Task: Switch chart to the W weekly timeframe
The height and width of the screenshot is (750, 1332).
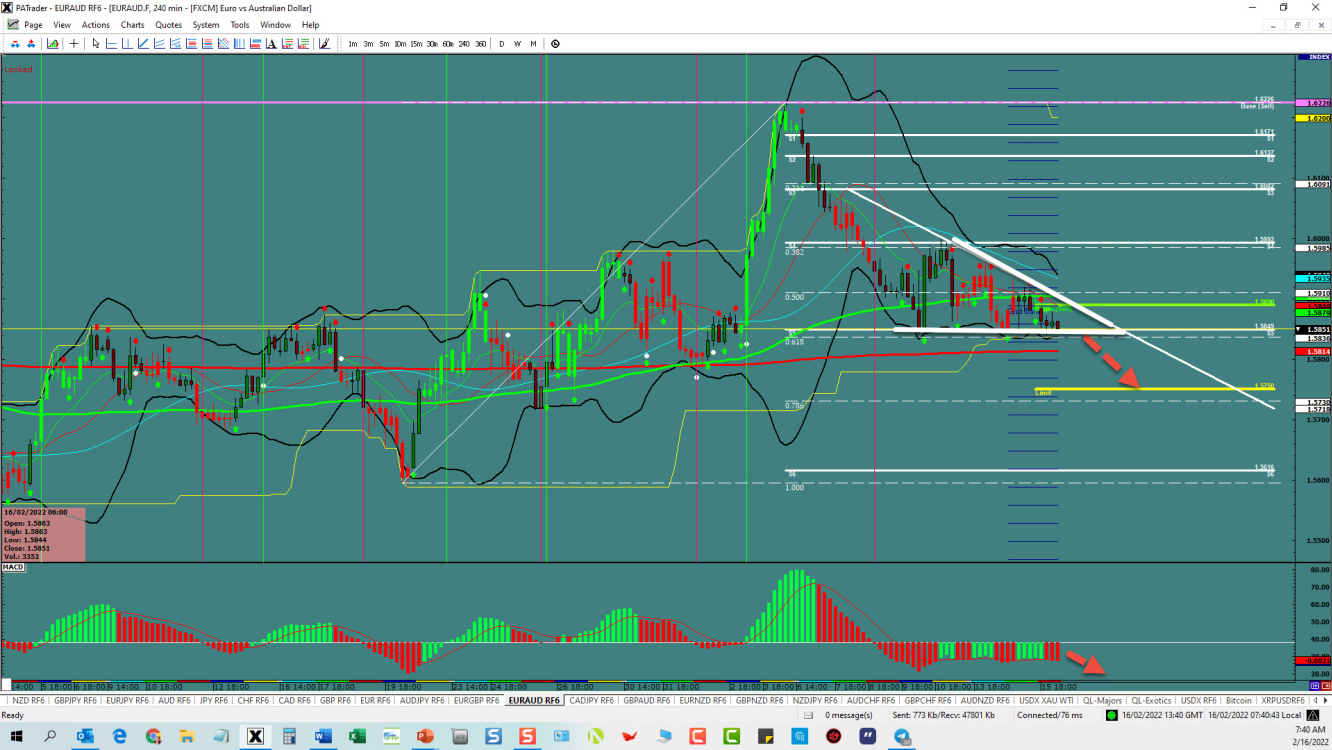Action: 518,44
